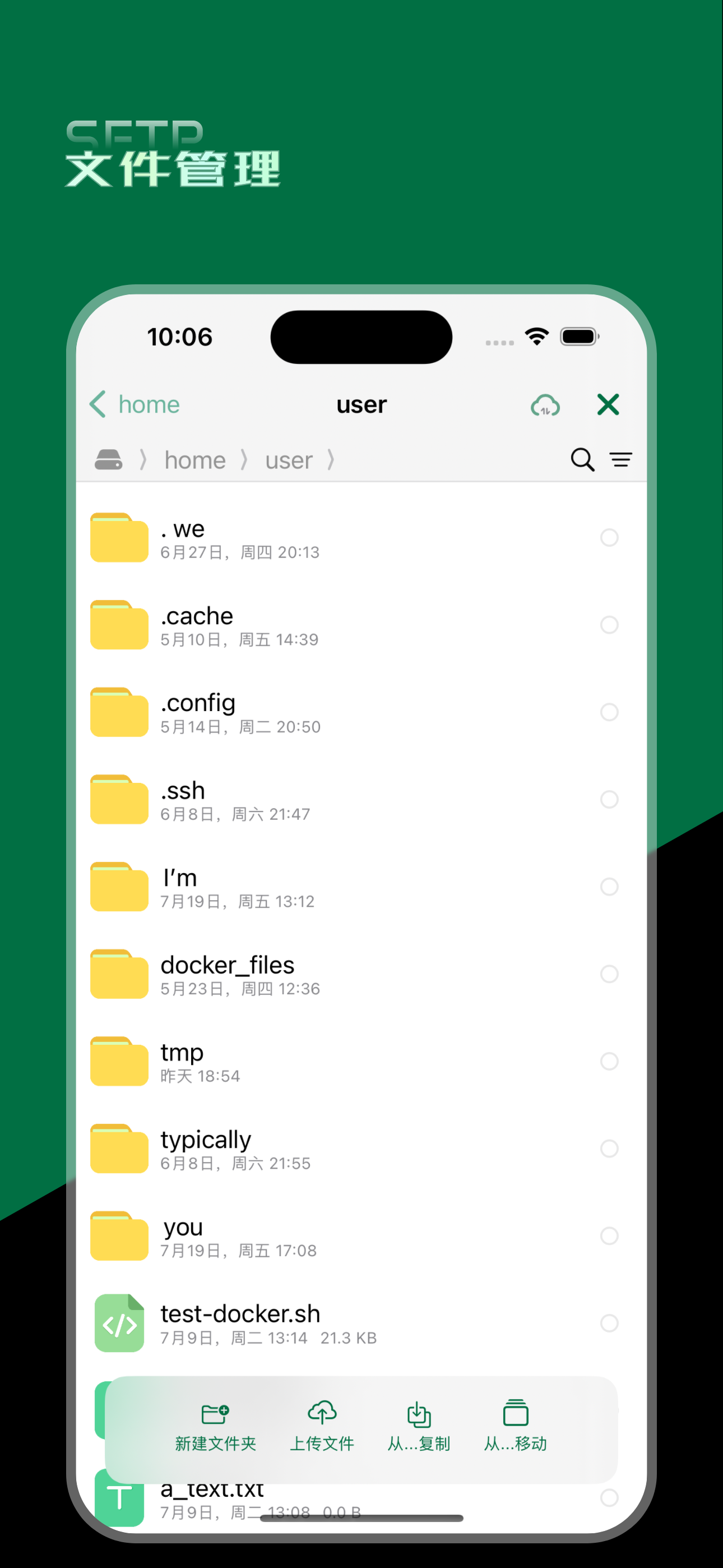The width and height of the screenshot is (723, 1568).
Task: Open the '. we' folder icon
Action: pyautogui.click(x=119, y=537)
